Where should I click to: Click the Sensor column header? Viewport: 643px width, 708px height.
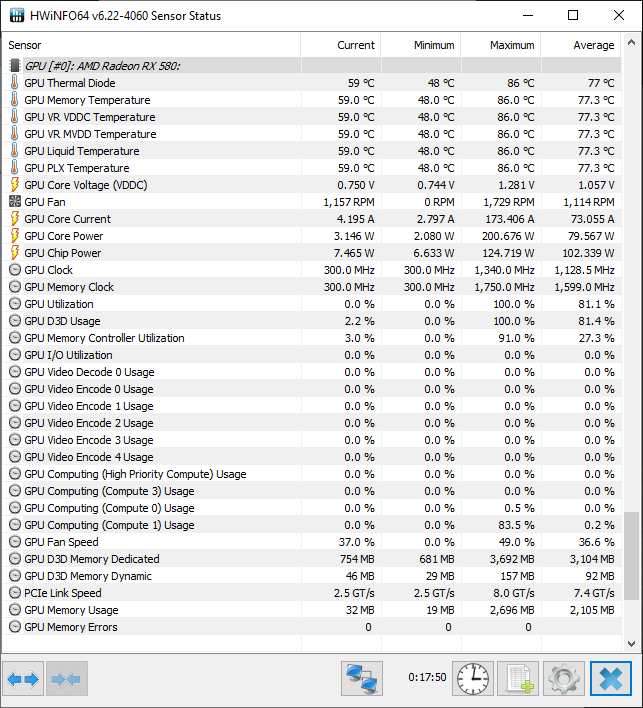(151, 45)
